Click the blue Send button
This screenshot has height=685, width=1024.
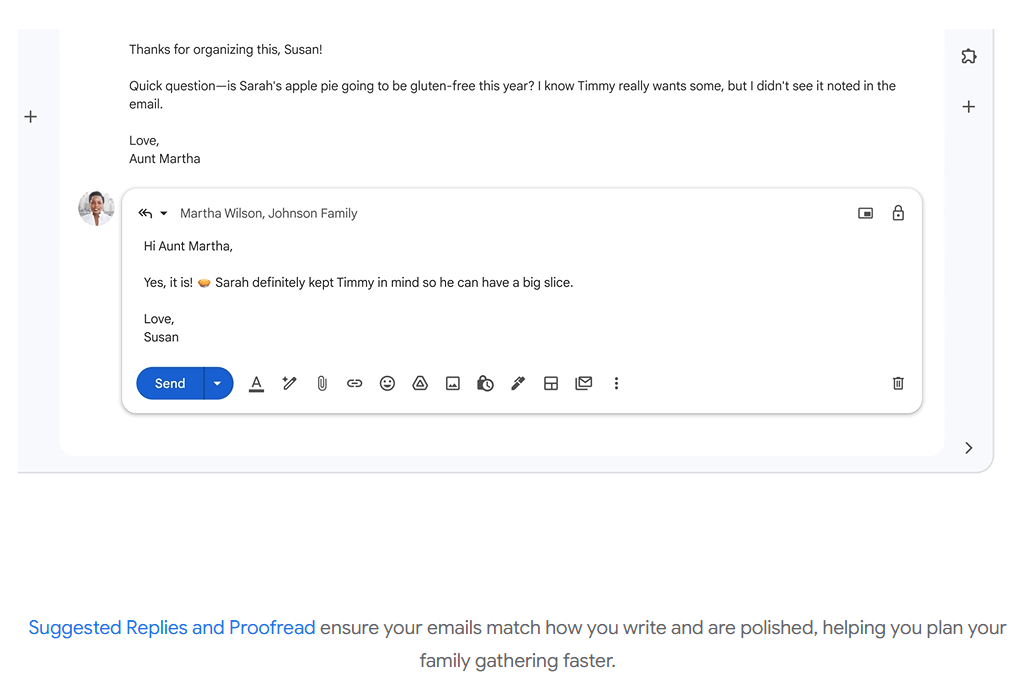[x=170, y=383]
